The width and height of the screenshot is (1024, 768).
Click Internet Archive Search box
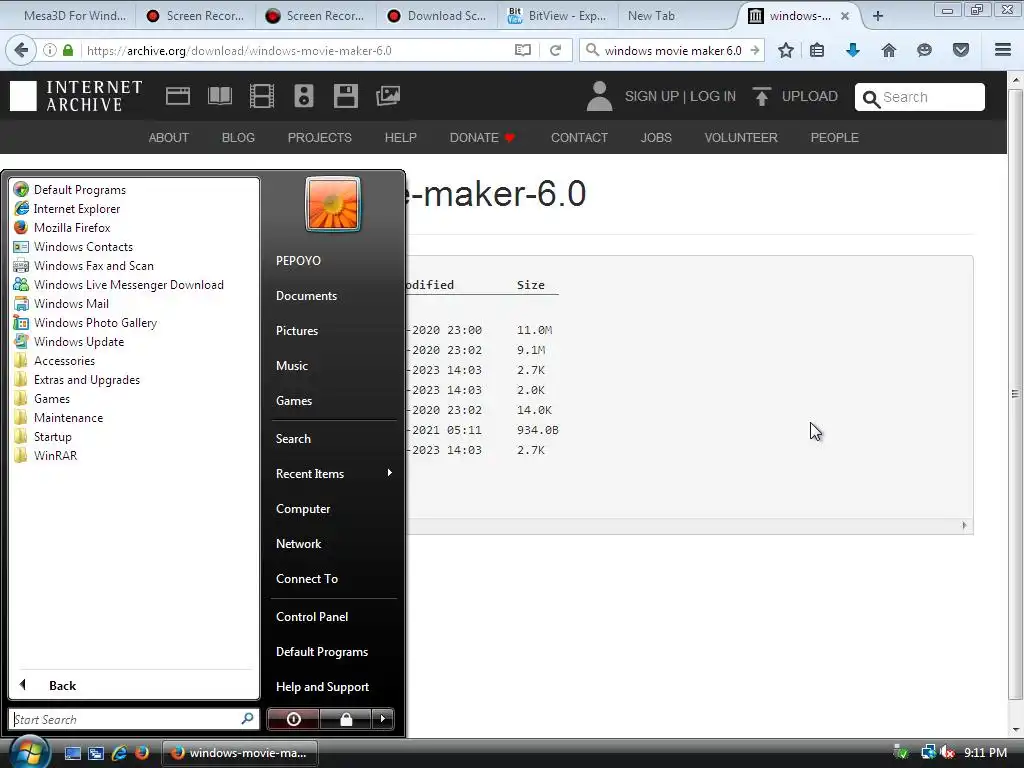click(920, 97)
